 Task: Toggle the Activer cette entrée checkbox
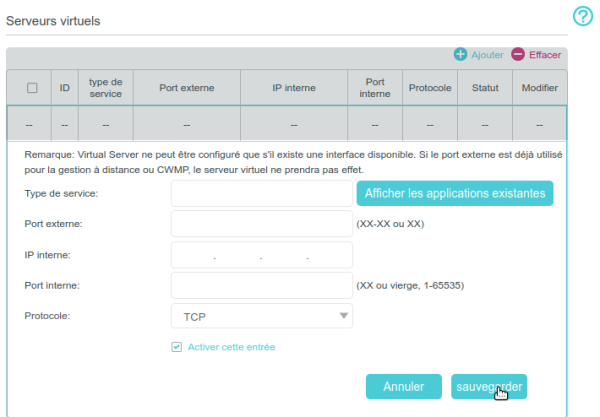[177, 347]
